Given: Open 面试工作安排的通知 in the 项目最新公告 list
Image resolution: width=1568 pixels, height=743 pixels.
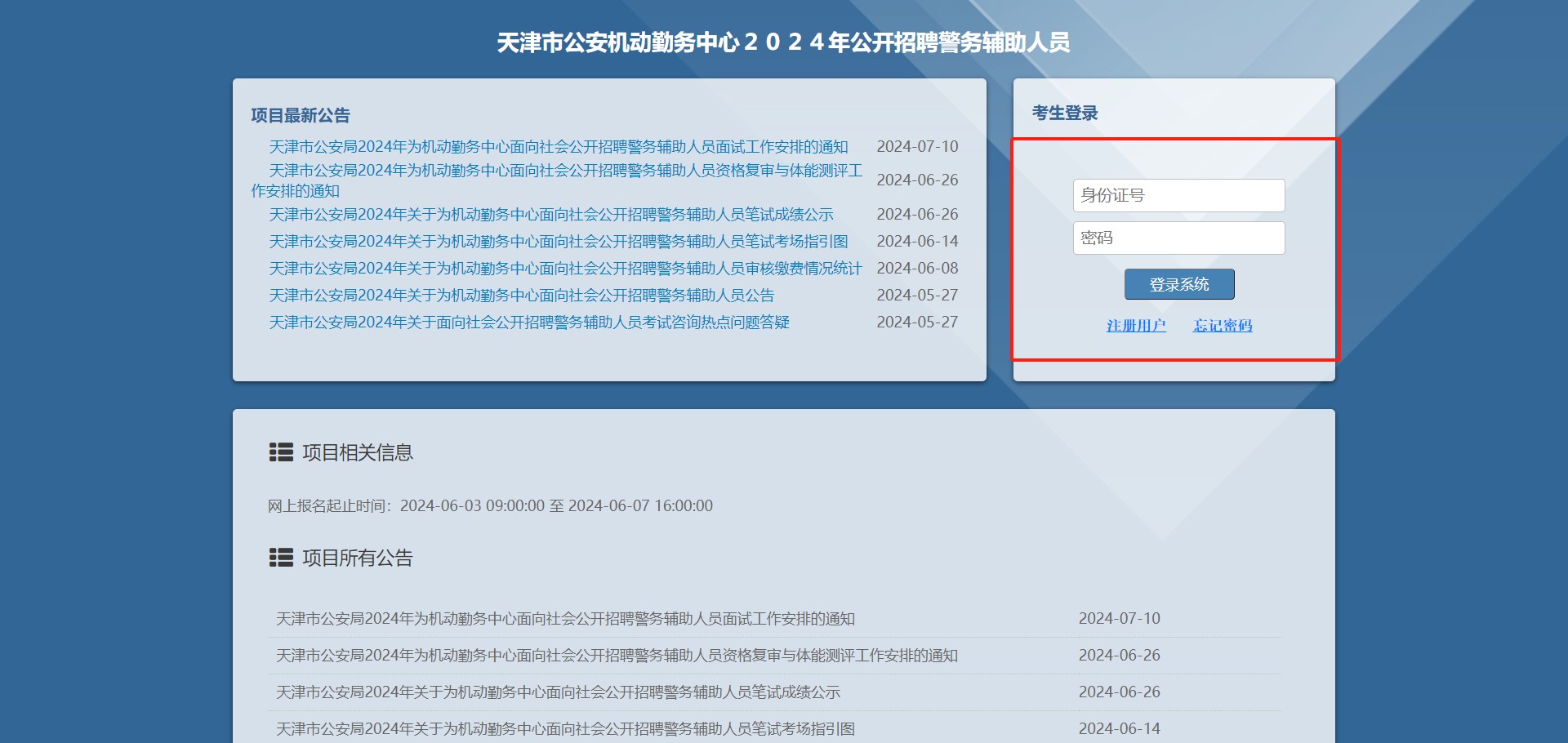Looking at the screenshot, I should pos(559,147).
